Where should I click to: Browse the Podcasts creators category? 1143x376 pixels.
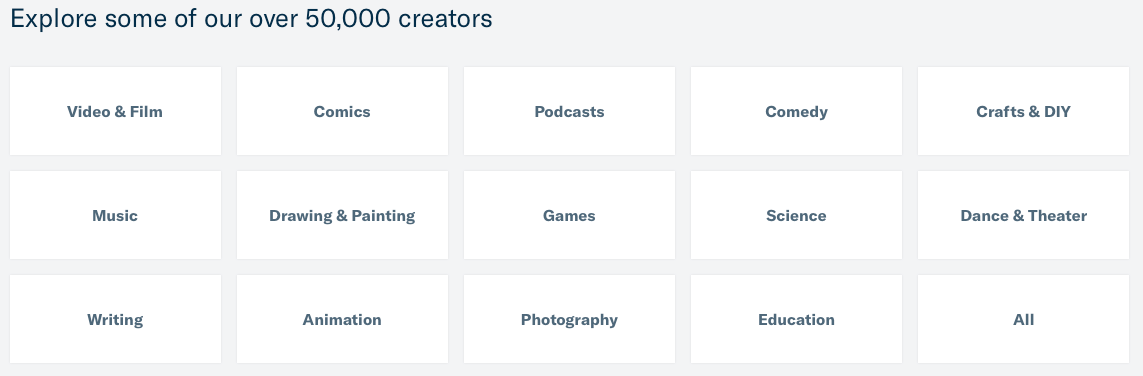[x=569, y=111]
